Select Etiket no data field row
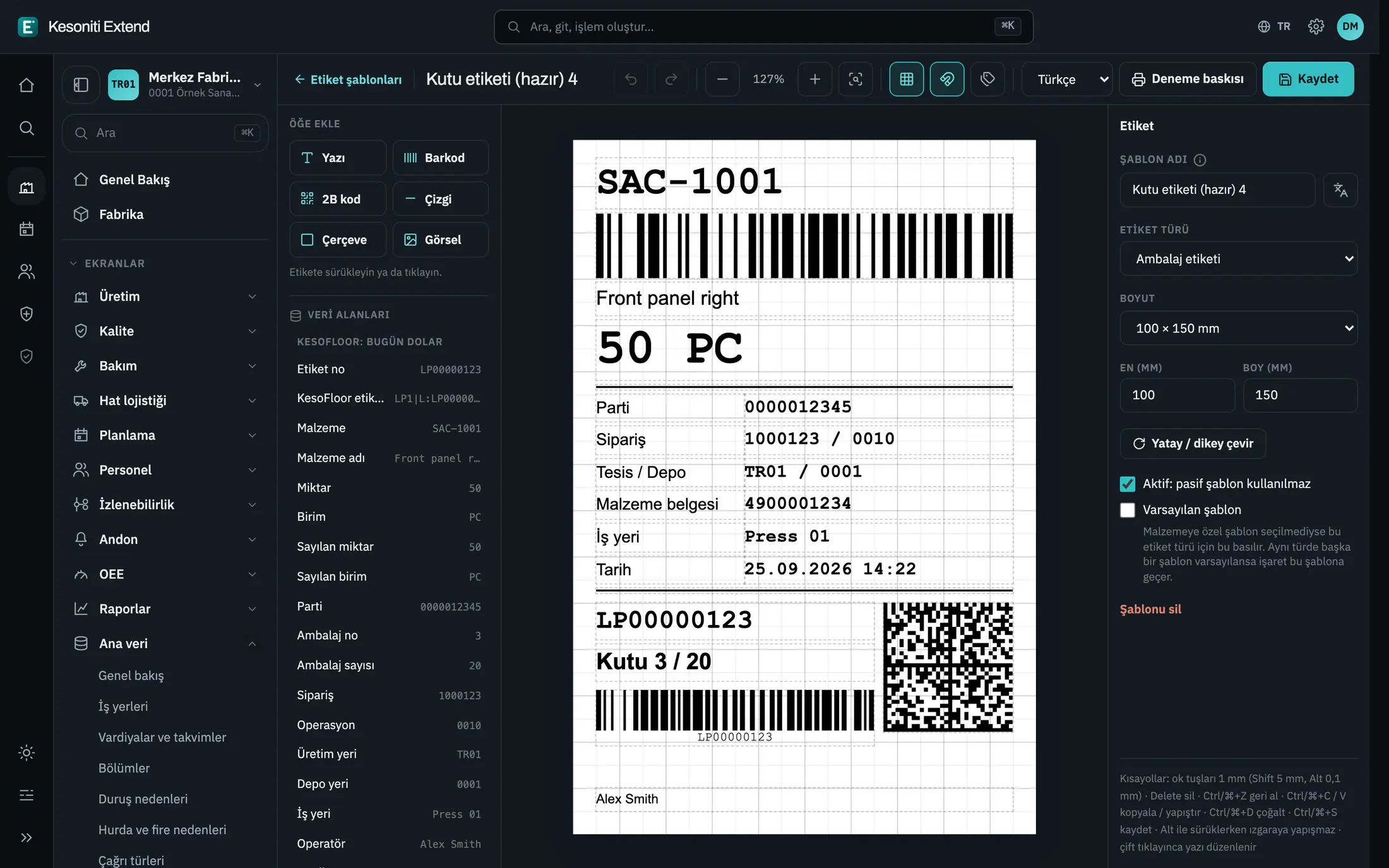The image size is (1389, 868). (389, 369)
